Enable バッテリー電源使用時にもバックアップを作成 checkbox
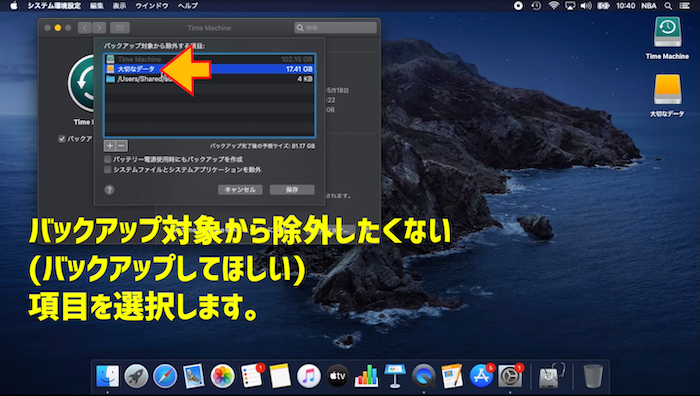 108,159
